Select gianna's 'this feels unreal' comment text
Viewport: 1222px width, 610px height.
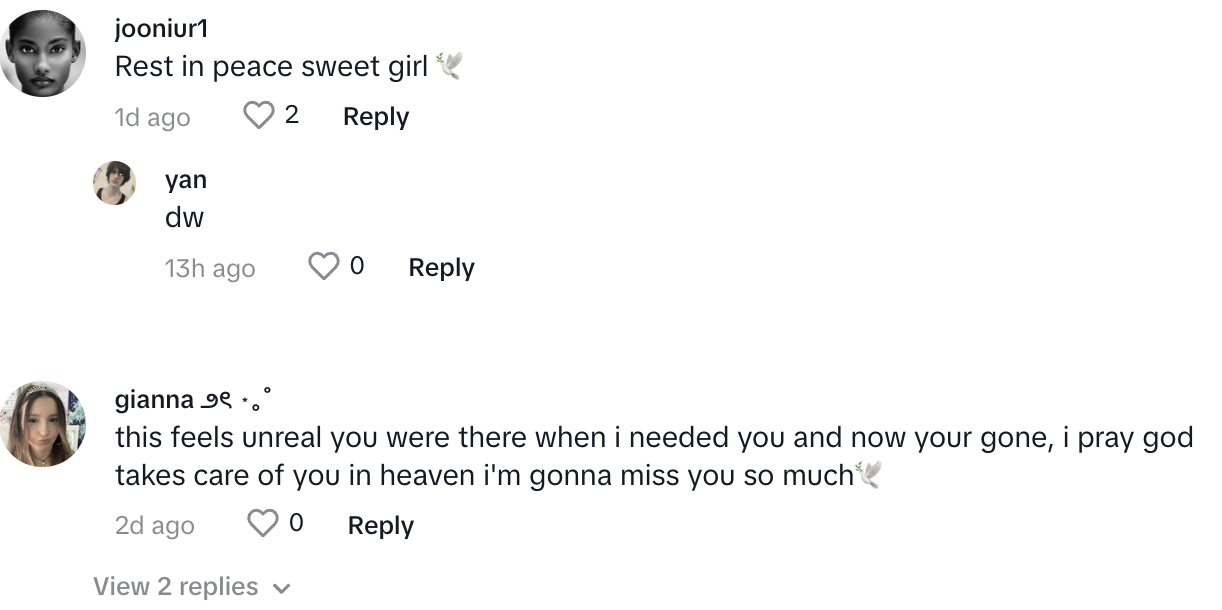pyautogui.click(x=654, y=457)
